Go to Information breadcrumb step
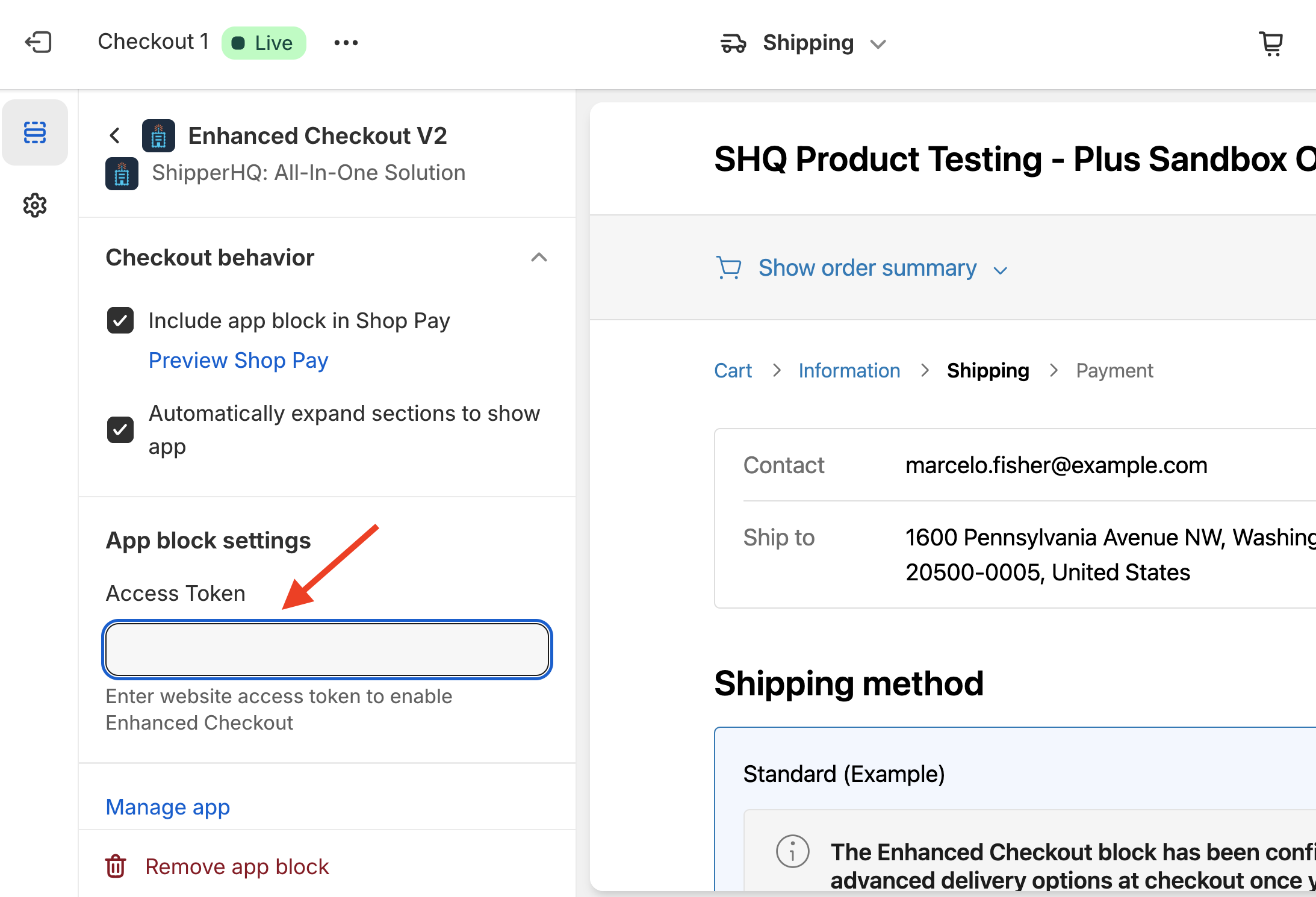1316x897 pixels. click(x=849, y=371)
